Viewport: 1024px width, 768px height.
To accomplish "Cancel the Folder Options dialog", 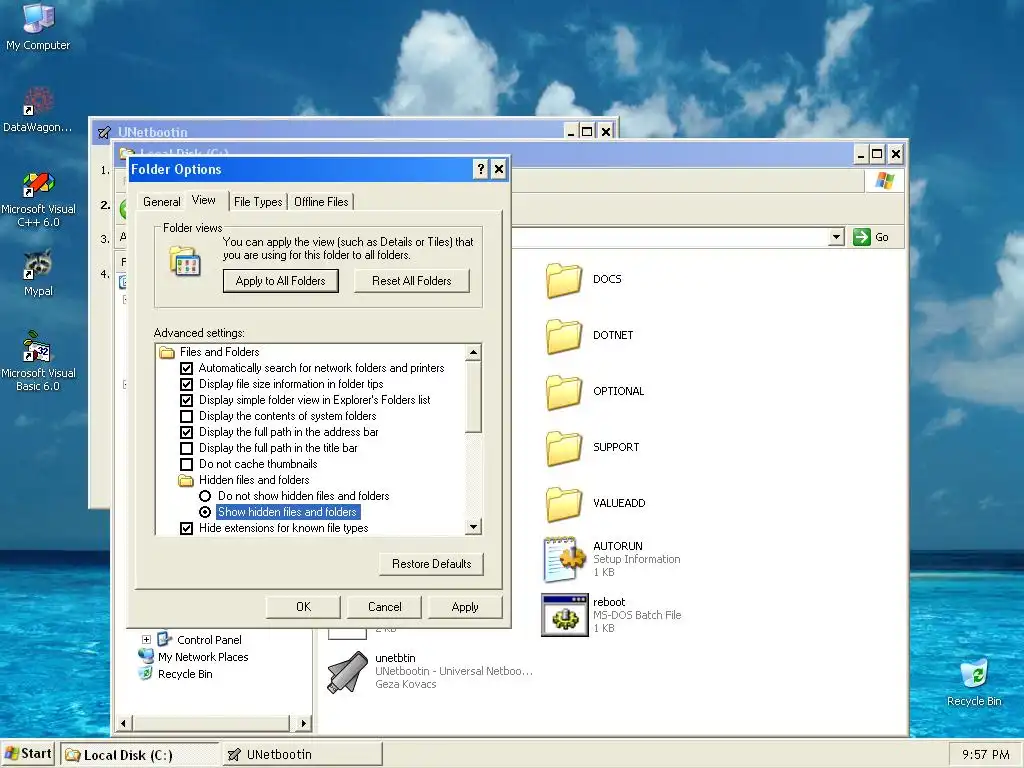I will click(384, 607).
